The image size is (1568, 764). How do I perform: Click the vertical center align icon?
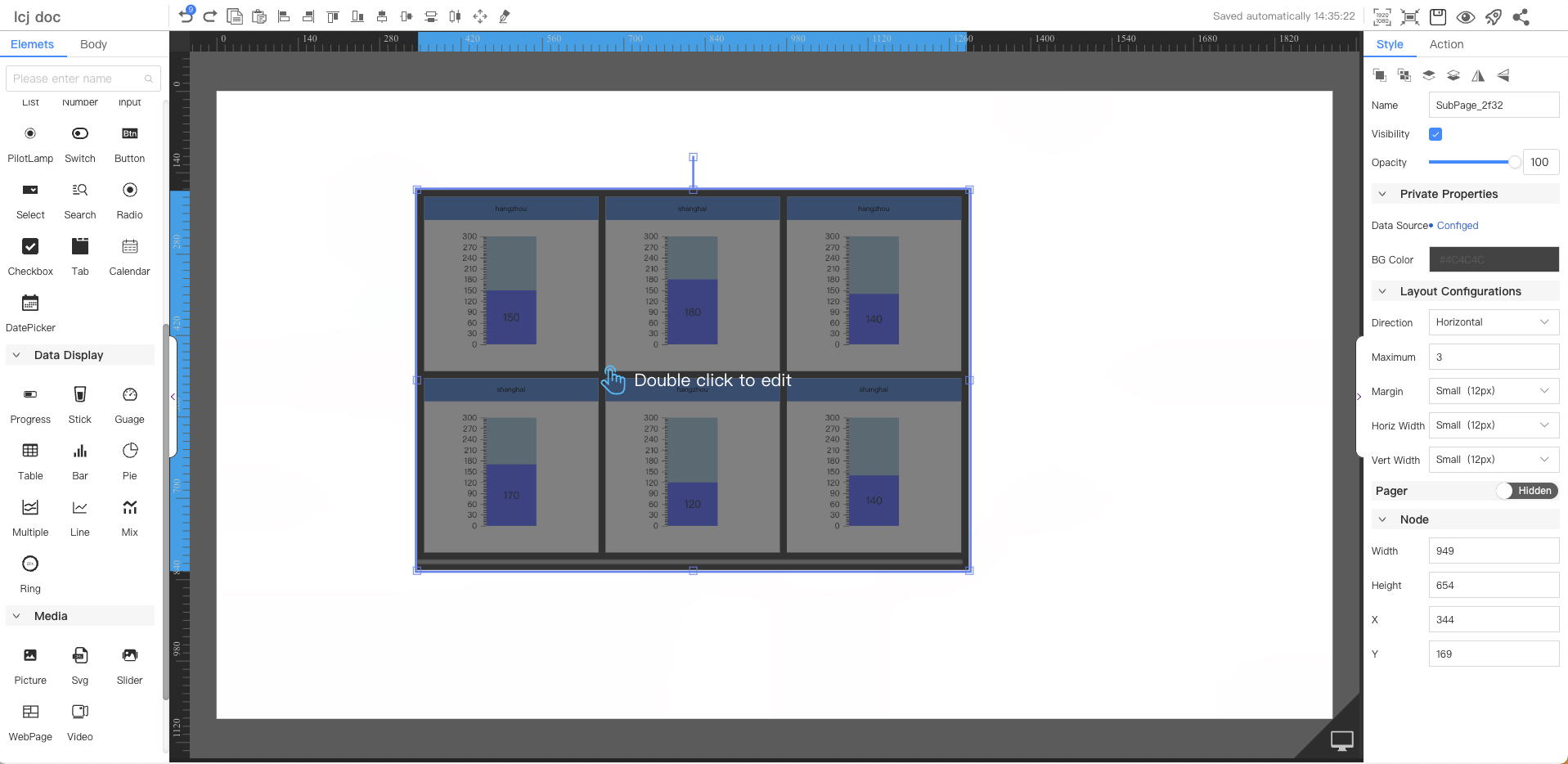407,16
